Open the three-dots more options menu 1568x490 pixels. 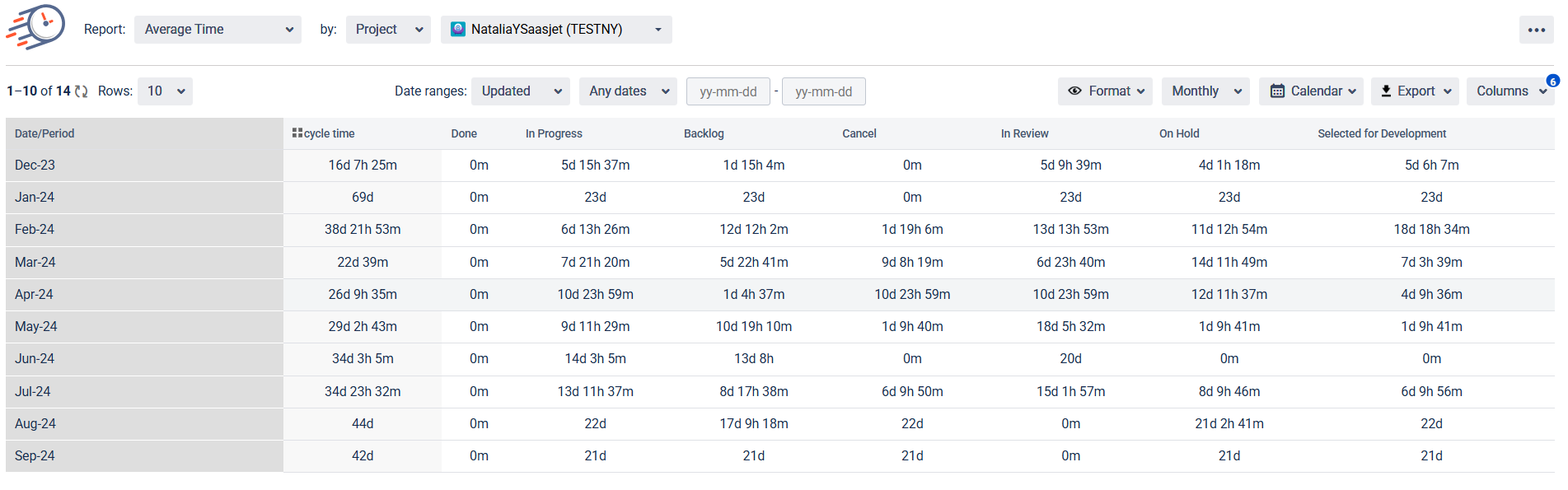click(x=1536, y=30)
